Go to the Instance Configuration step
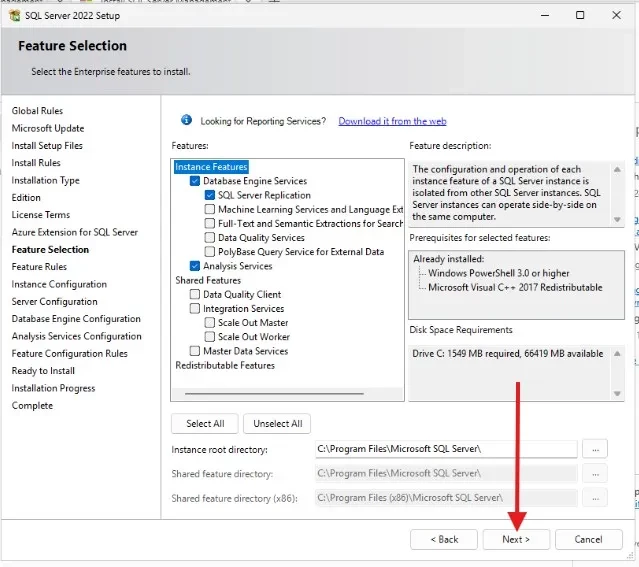The height and width of the screenshot is (567, 639). [59, 284]
